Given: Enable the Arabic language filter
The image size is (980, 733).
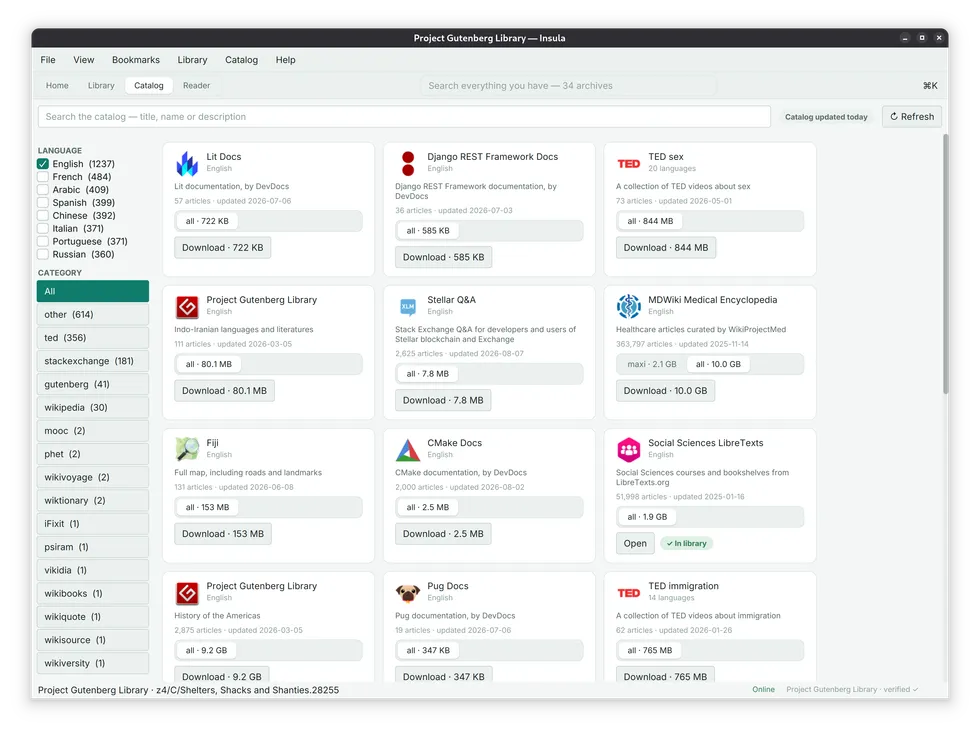Looking at the screenshot, I should (x=43, y=189).
